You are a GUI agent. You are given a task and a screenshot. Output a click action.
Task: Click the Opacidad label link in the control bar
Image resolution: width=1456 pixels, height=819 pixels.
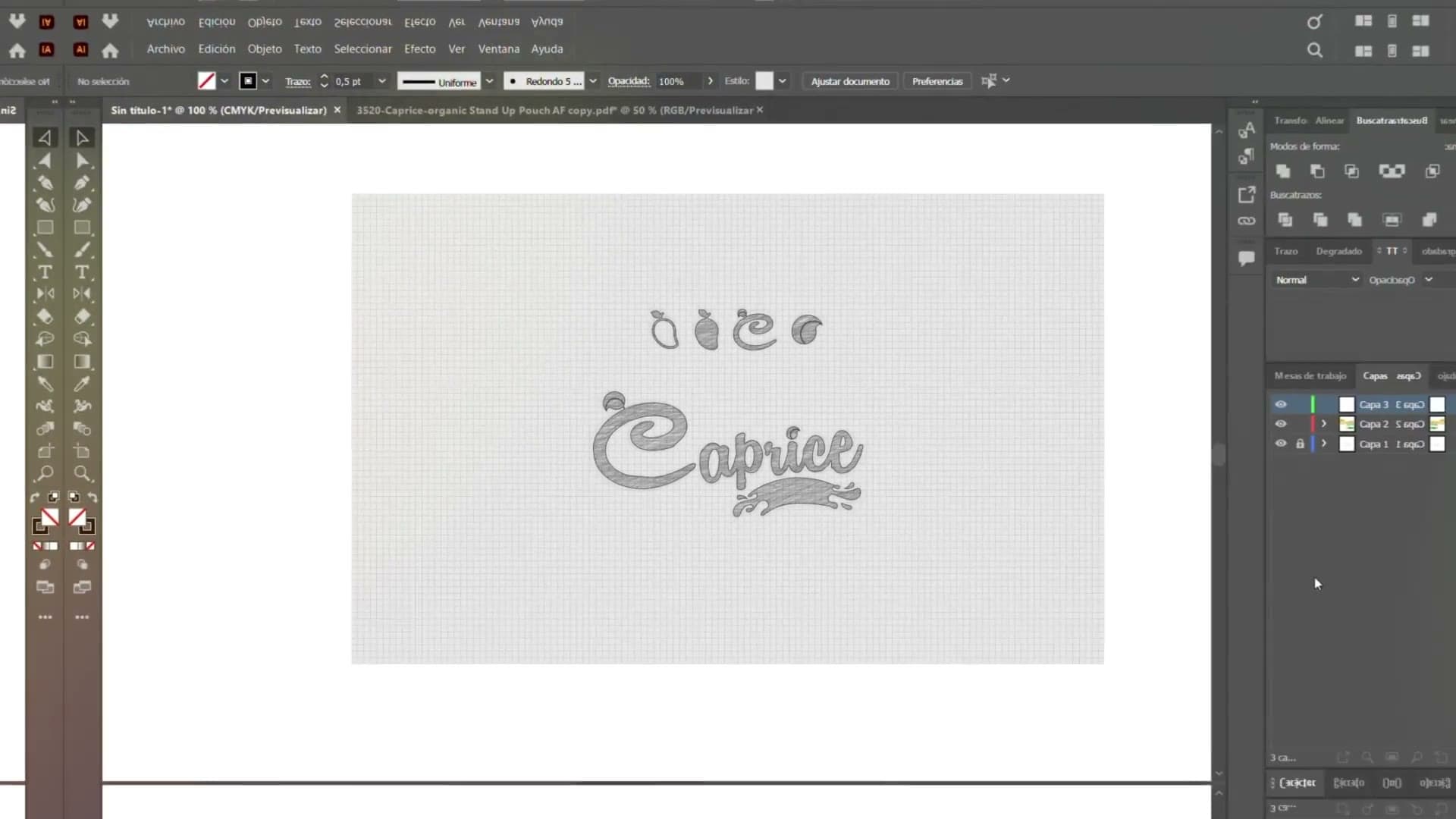point(629,81)
